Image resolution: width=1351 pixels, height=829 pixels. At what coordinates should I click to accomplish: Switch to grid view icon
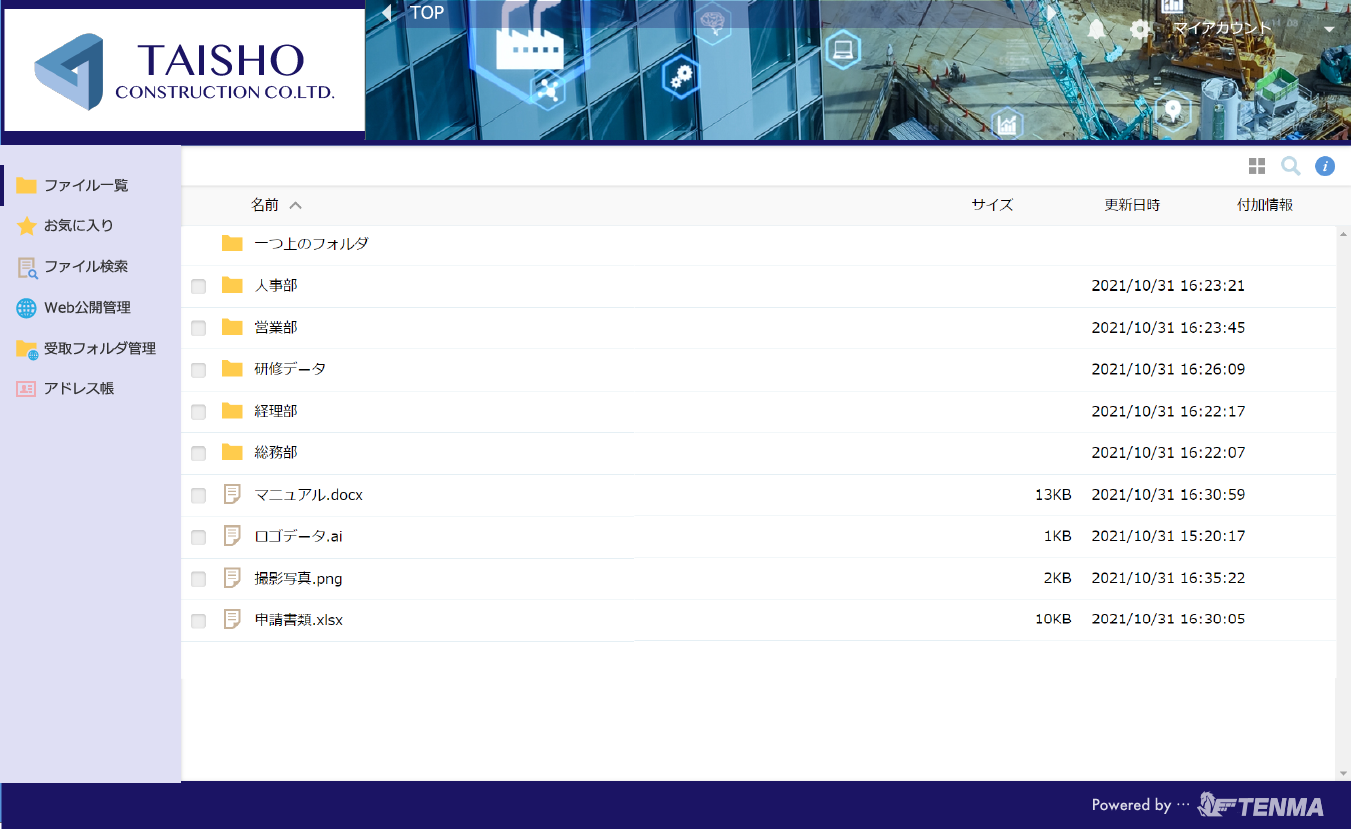click(1257, 166)
